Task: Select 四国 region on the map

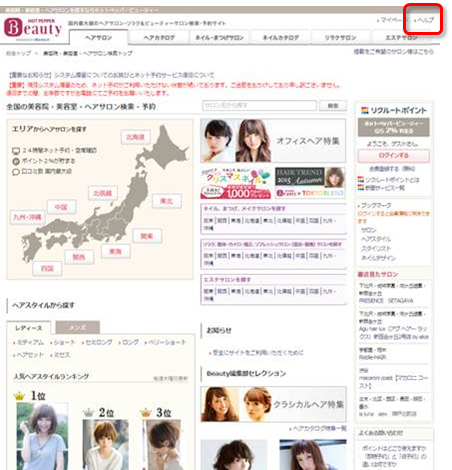Action: (x=47, y=268)
